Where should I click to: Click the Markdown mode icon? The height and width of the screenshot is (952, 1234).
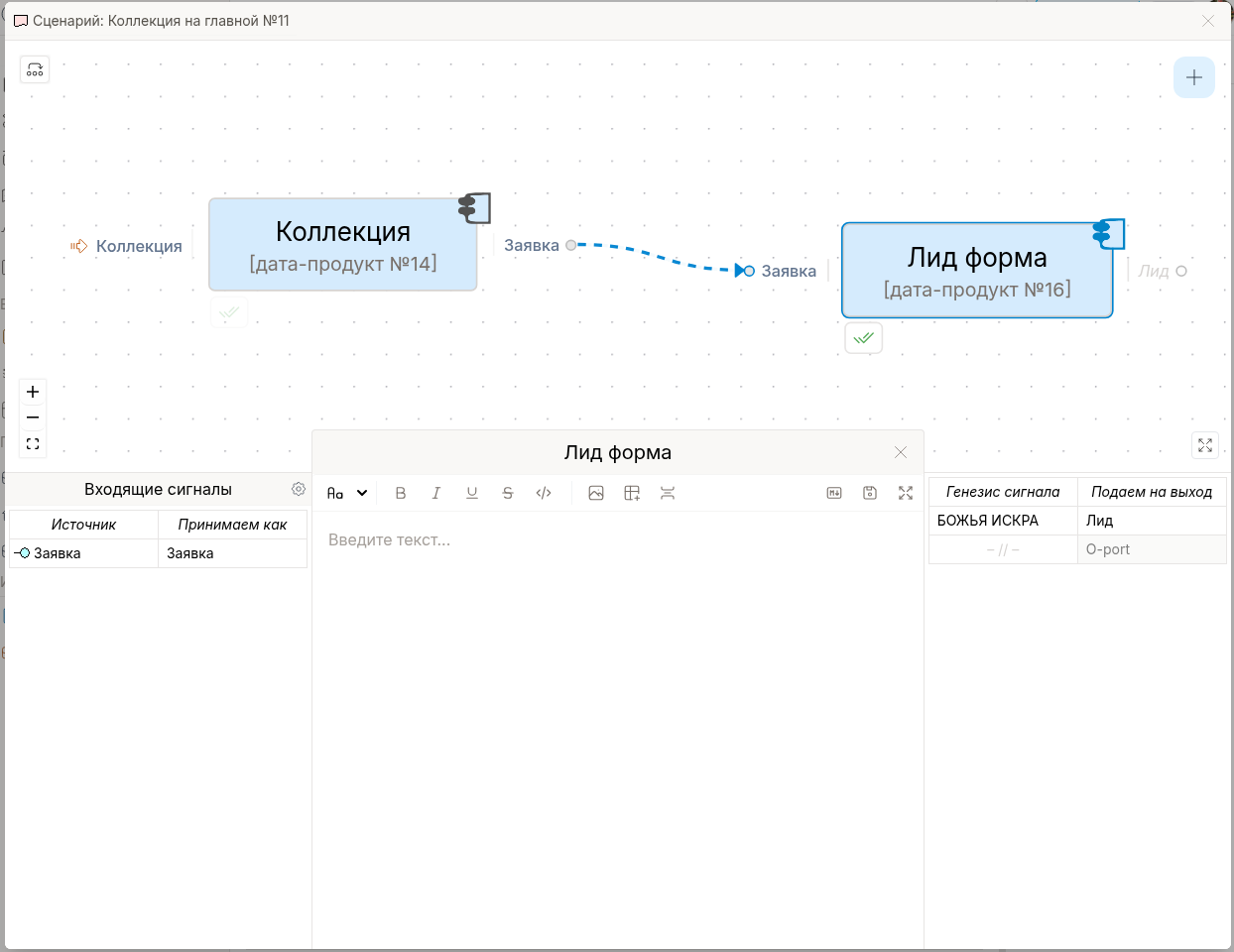coord(834,493)
